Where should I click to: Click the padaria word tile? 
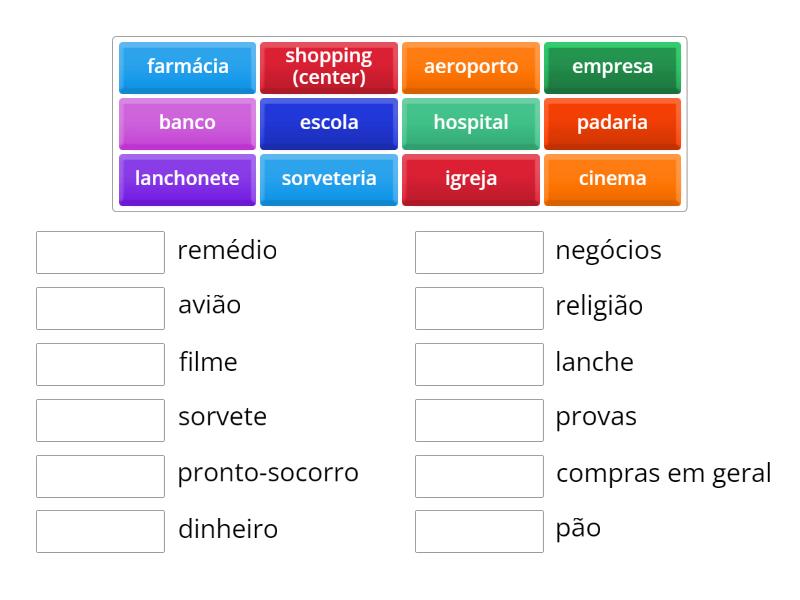click(612, 123)
